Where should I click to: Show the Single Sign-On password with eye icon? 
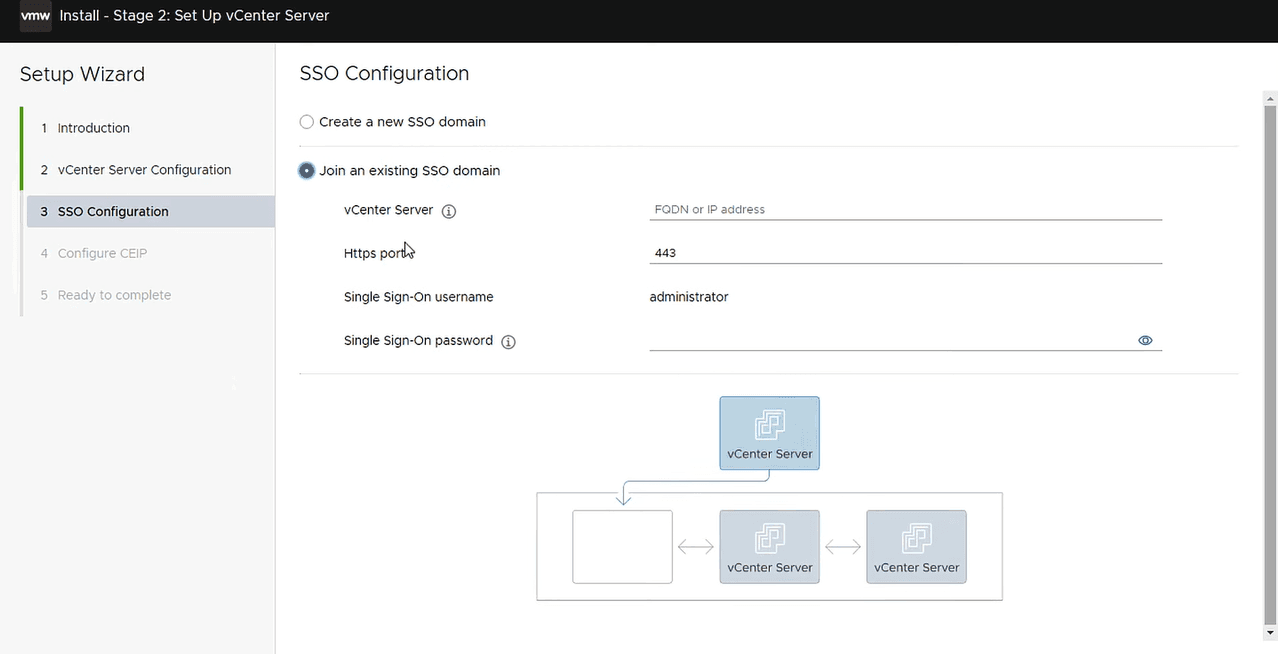click(x=1145, y=341)
